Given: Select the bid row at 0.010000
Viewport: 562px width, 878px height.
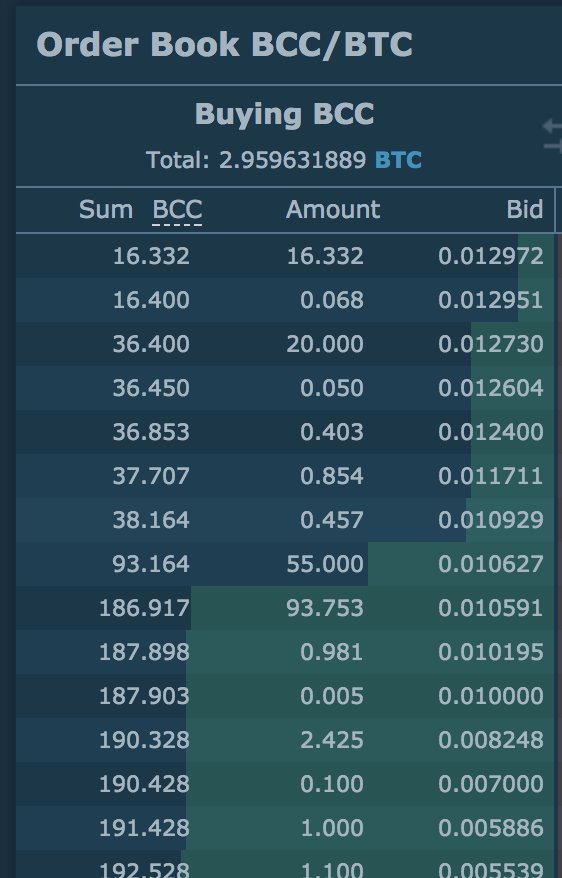Looking at the screenshot, I should (x=285, y=696).
